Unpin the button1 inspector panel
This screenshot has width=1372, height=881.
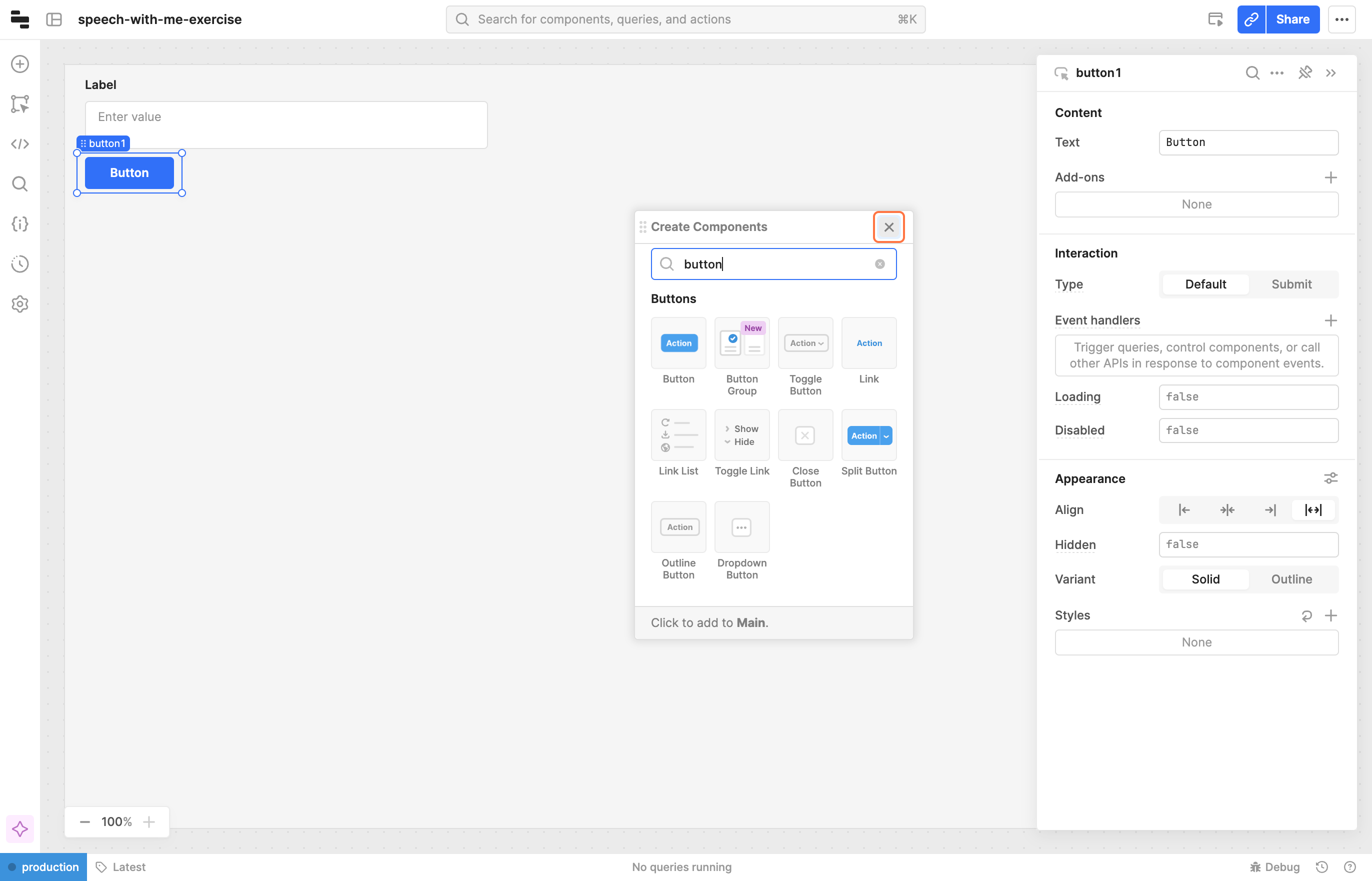click(1305, 72)
